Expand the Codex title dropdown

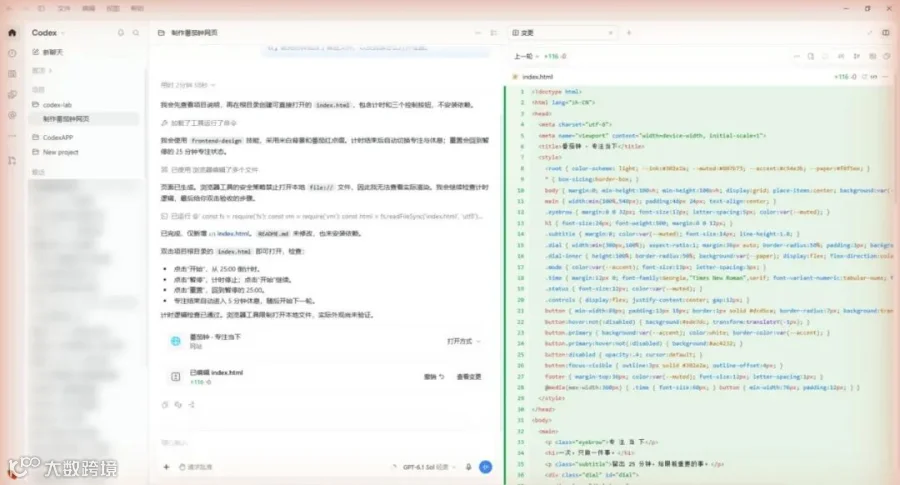click(x=63, y=33)
